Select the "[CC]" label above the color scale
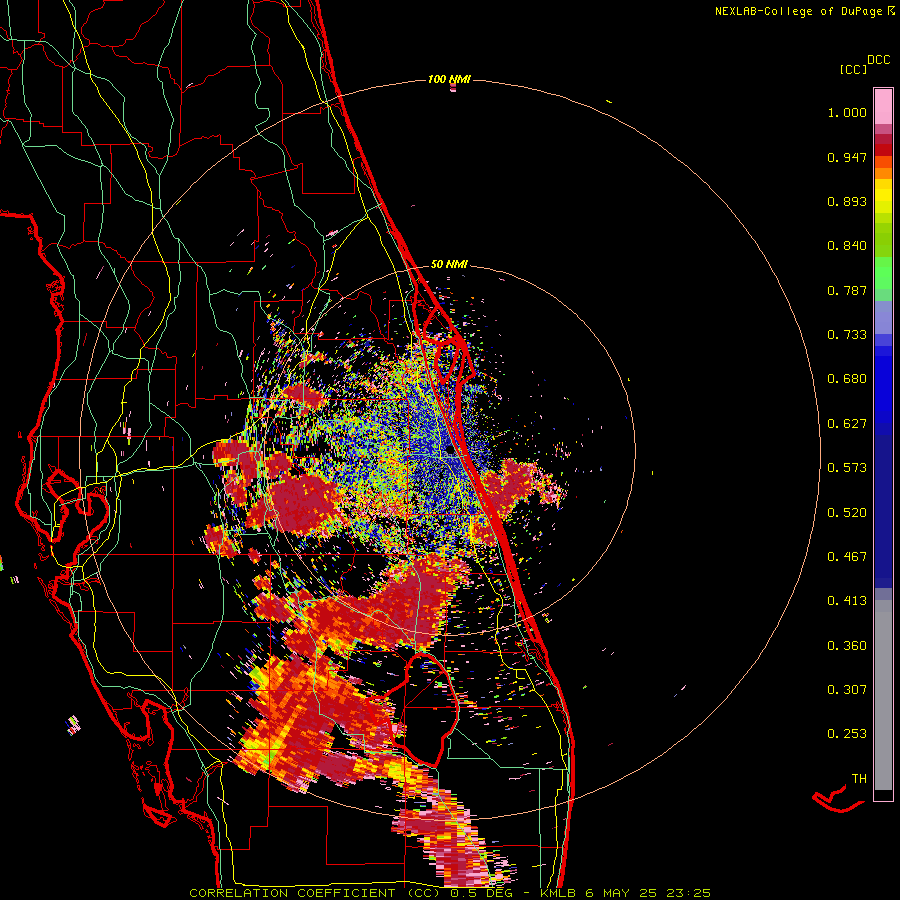Viewport: 900px width, 900px height. (x=854, y=69)
